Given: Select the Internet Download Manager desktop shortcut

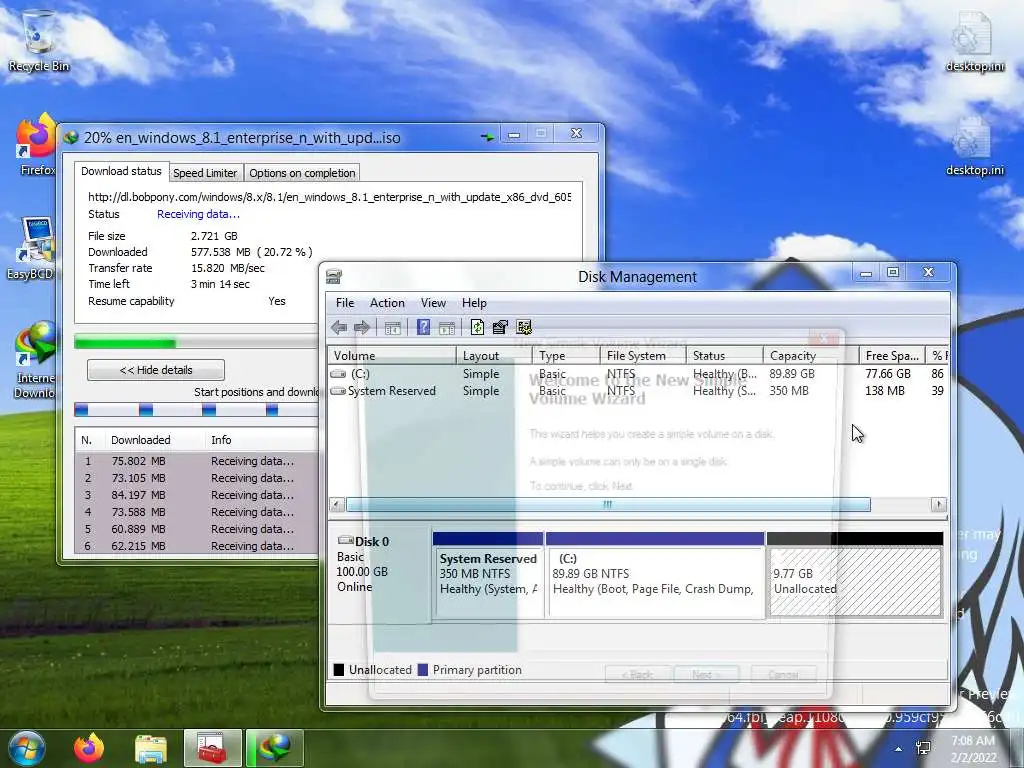Looking at the screenshot, I should coord(35,359).
